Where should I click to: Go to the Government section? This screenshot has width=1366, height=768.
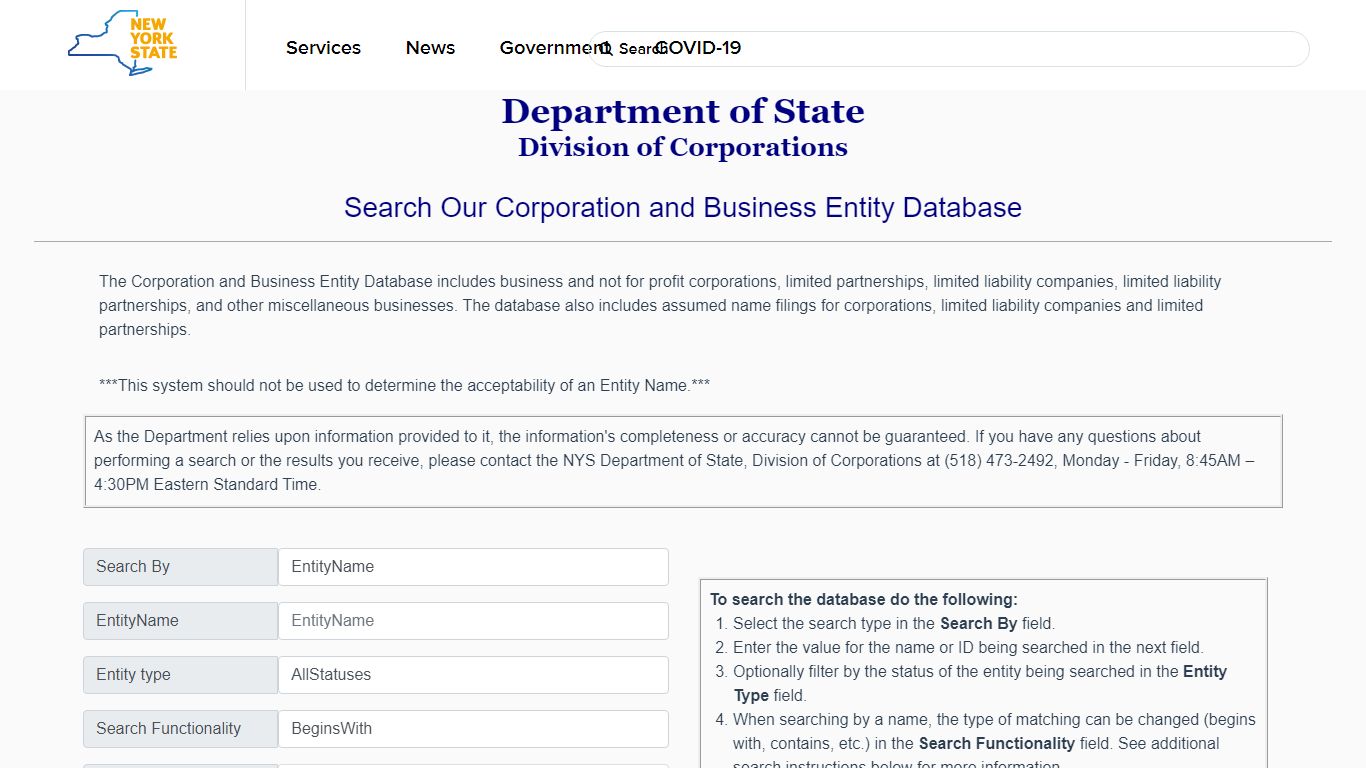coord(553,48)
